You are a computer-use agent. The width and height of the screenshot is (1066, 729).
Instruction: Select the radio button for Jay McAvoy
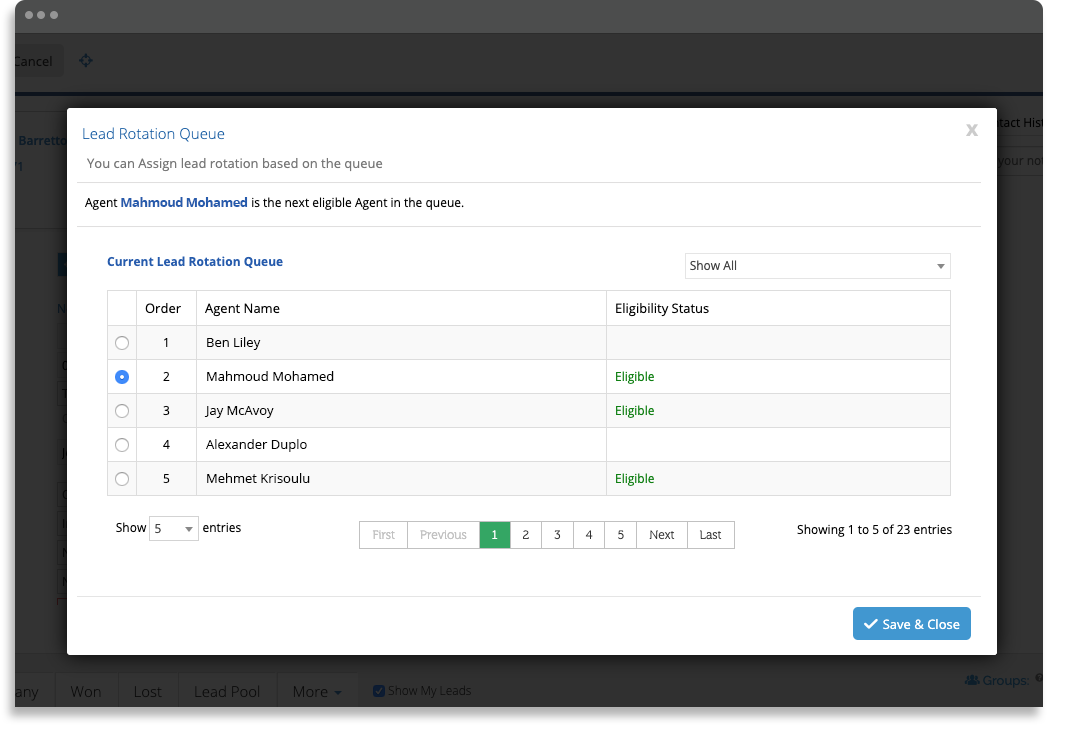pyautogui.click(x=121, y=410)
